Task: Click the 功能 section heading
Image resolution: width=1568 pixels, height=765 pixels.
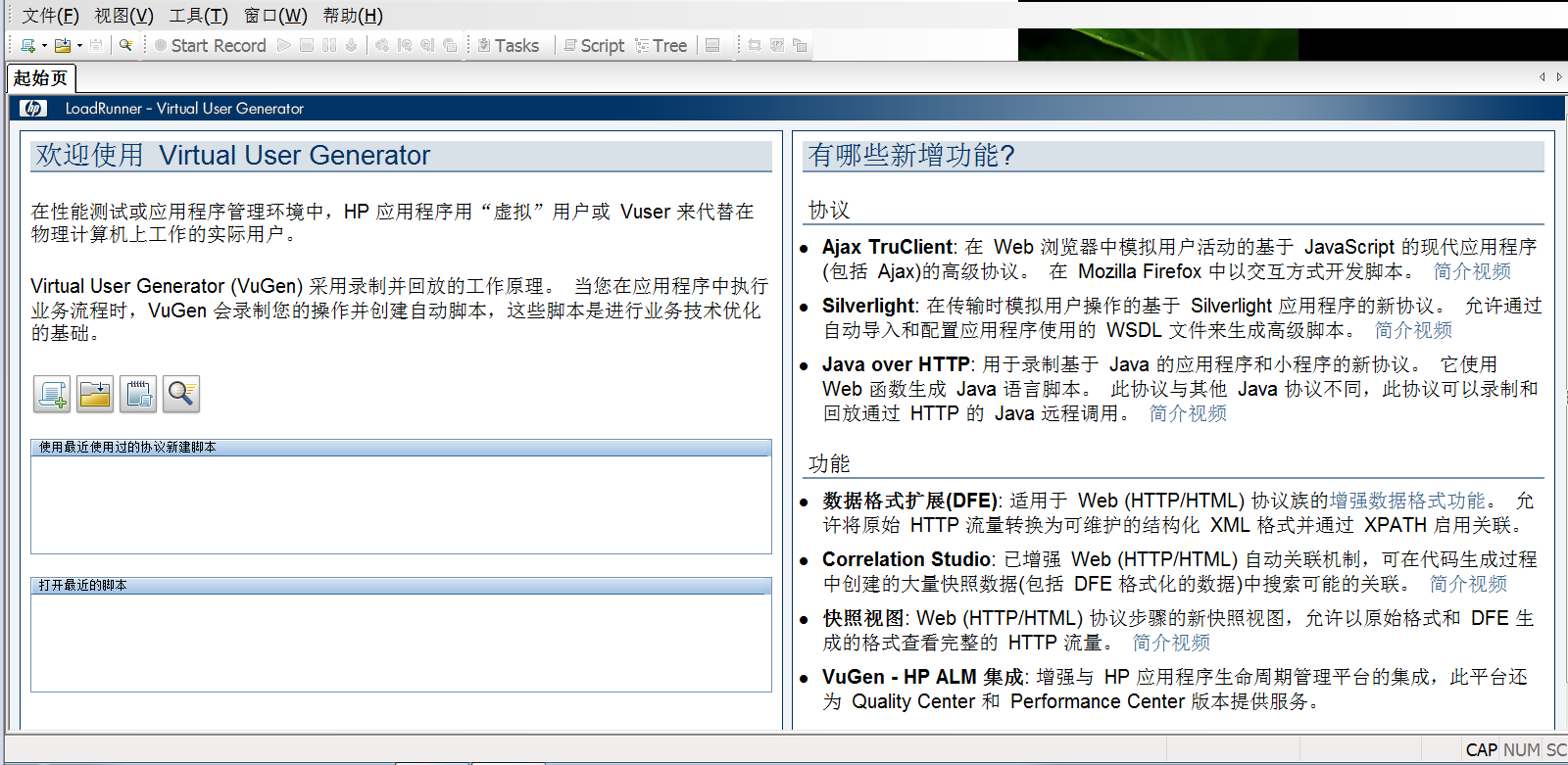Action: click(829, 464)
